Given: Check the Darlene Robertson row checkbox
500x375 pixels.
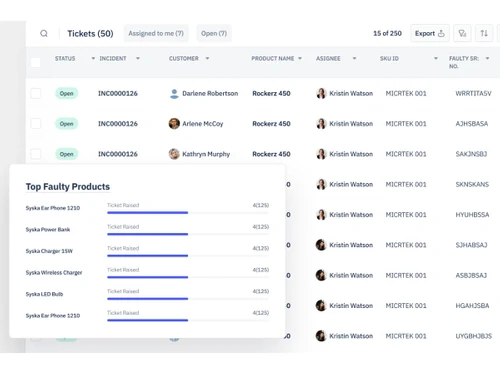Looking at the screenshot, I should click(x=36, y=93).
